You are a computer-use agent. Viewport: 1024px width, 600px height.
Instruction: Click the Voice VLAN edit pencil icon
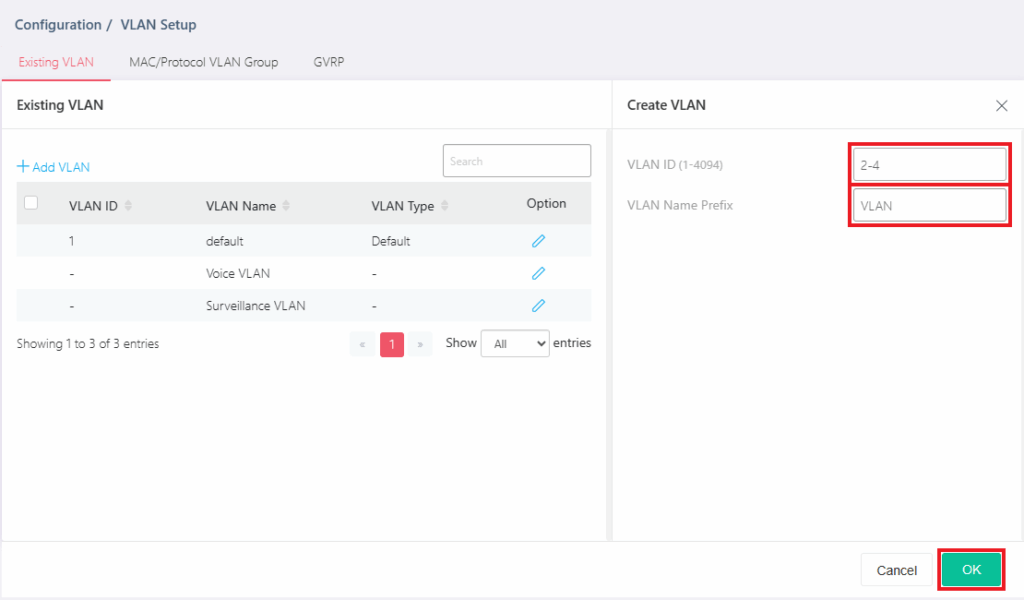(x=538, y=273)
